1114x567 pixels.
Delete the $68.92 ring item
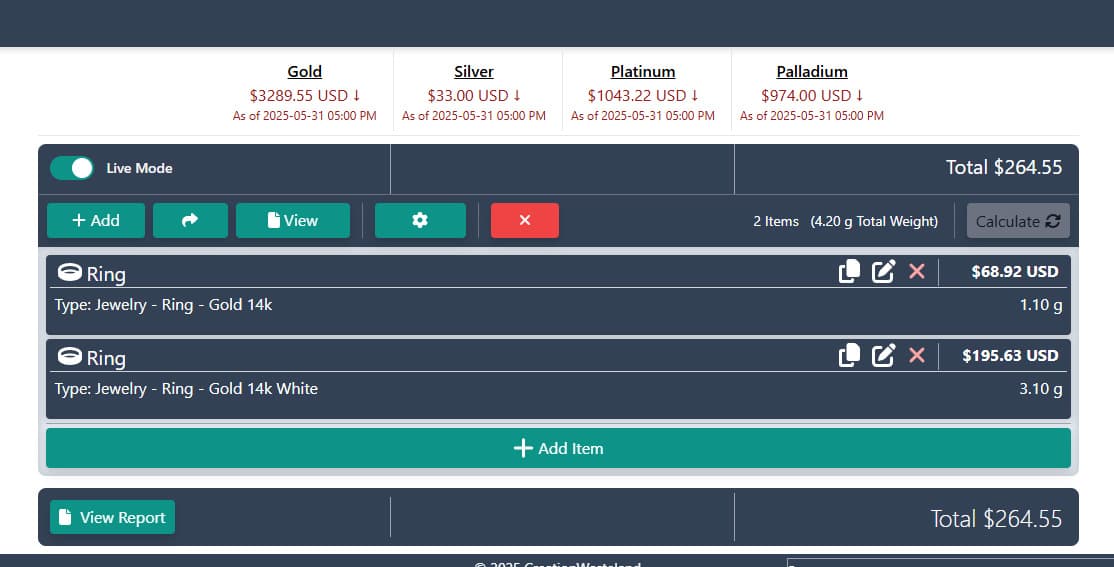coord(916,271)
